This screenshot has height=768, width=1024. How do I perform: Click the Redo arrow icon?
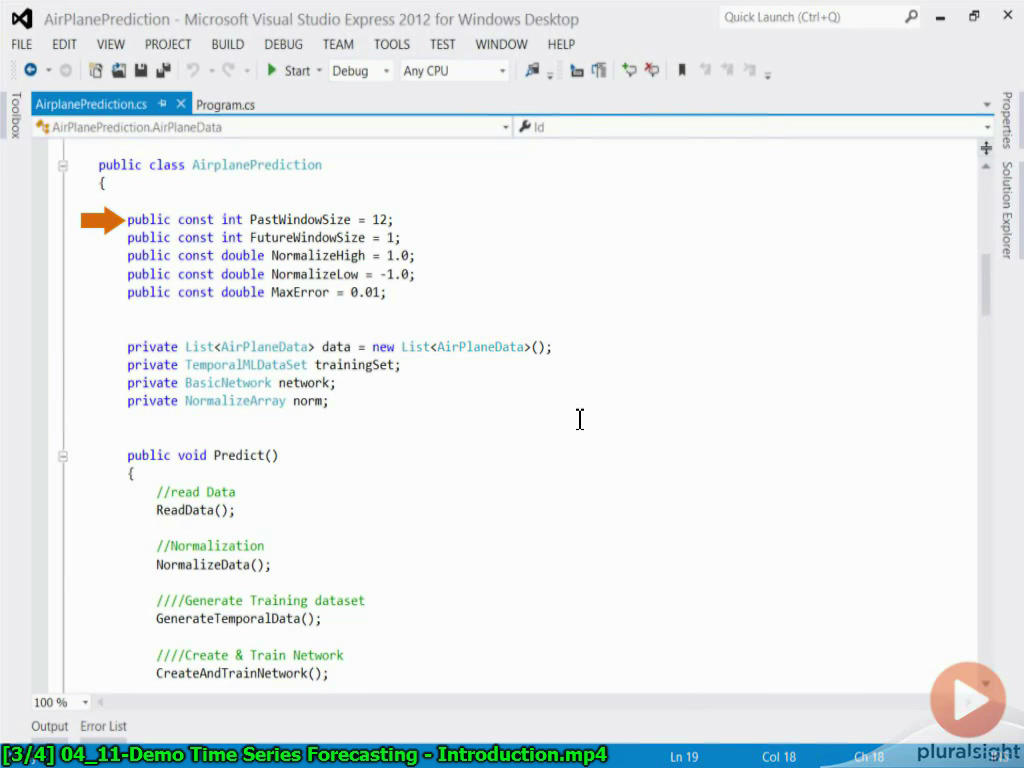tap(228, 70)
